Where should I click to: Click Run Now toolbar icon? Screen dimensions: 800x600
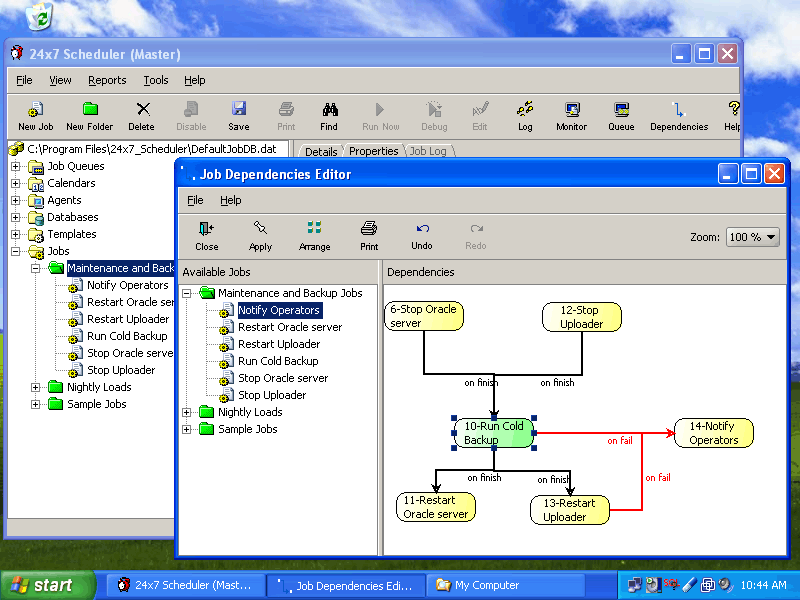coord(380,109)
